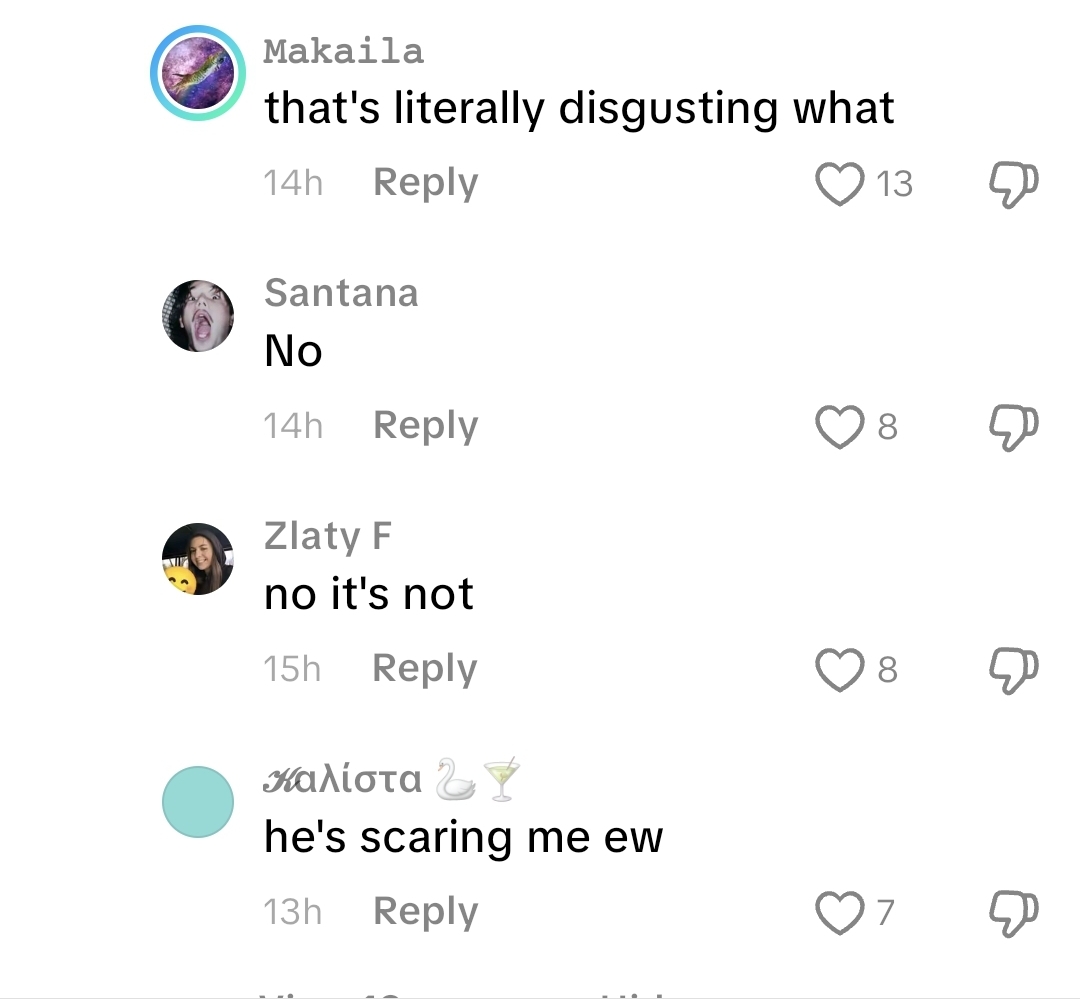This screenshot has height=1001, width=1080.
Task: Tap the heart on Santana's comment
Action: (840, 427)
